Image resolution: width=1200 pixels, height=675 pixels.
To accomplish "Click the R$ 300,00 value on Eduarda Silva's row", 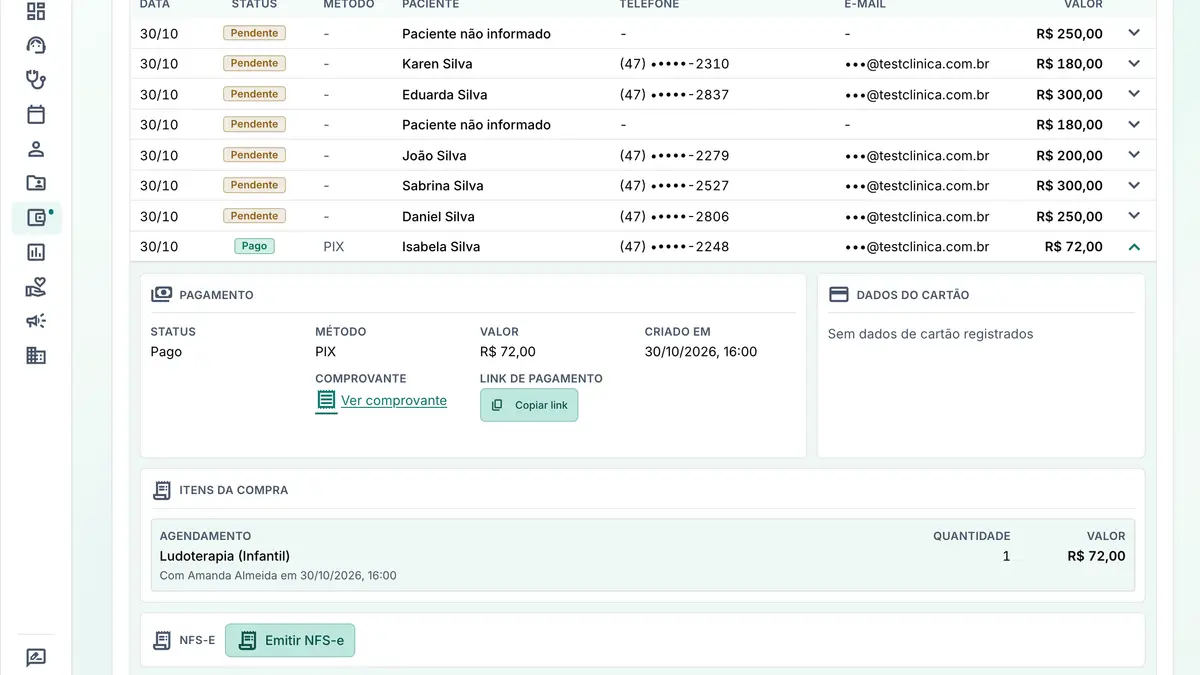I will pyautogui.click(x=1070, y=95).
